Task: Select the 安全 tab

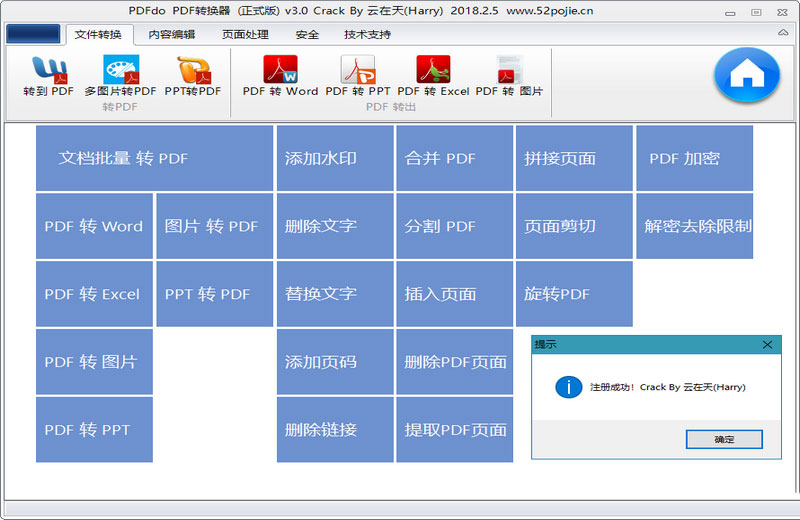Action: point(307,34)
